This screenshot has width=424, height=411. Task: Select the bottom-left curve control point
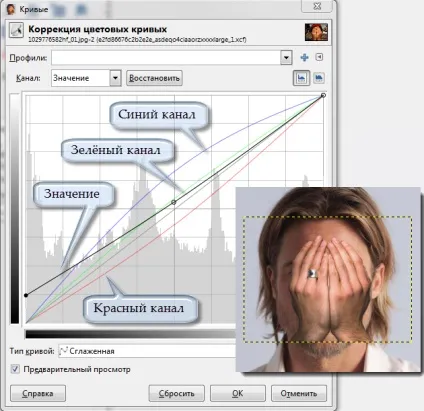point(26,295)
